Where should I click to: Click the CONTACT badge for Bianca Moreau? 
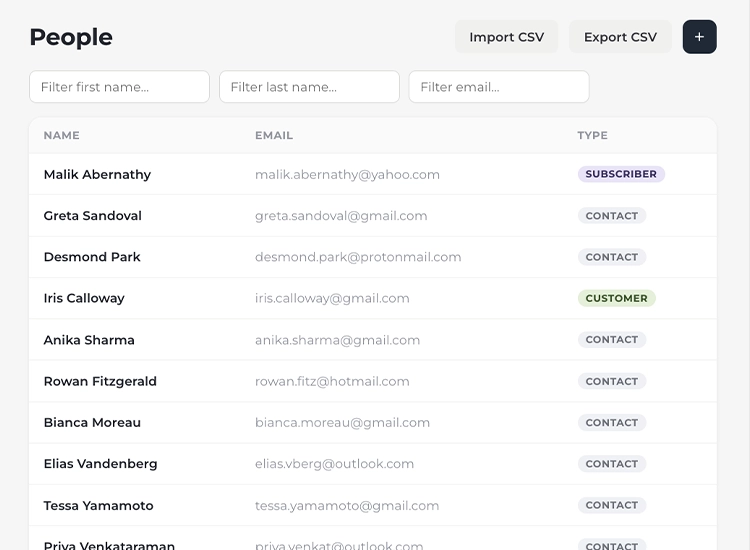612,422
